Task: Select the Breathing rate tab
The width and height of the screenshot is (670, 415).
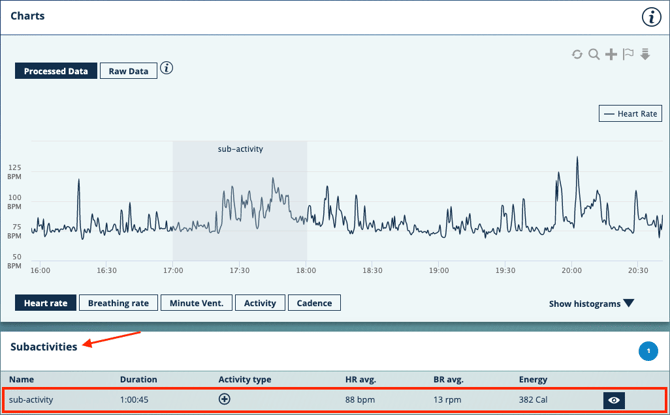Action: (x=118, y=303)
